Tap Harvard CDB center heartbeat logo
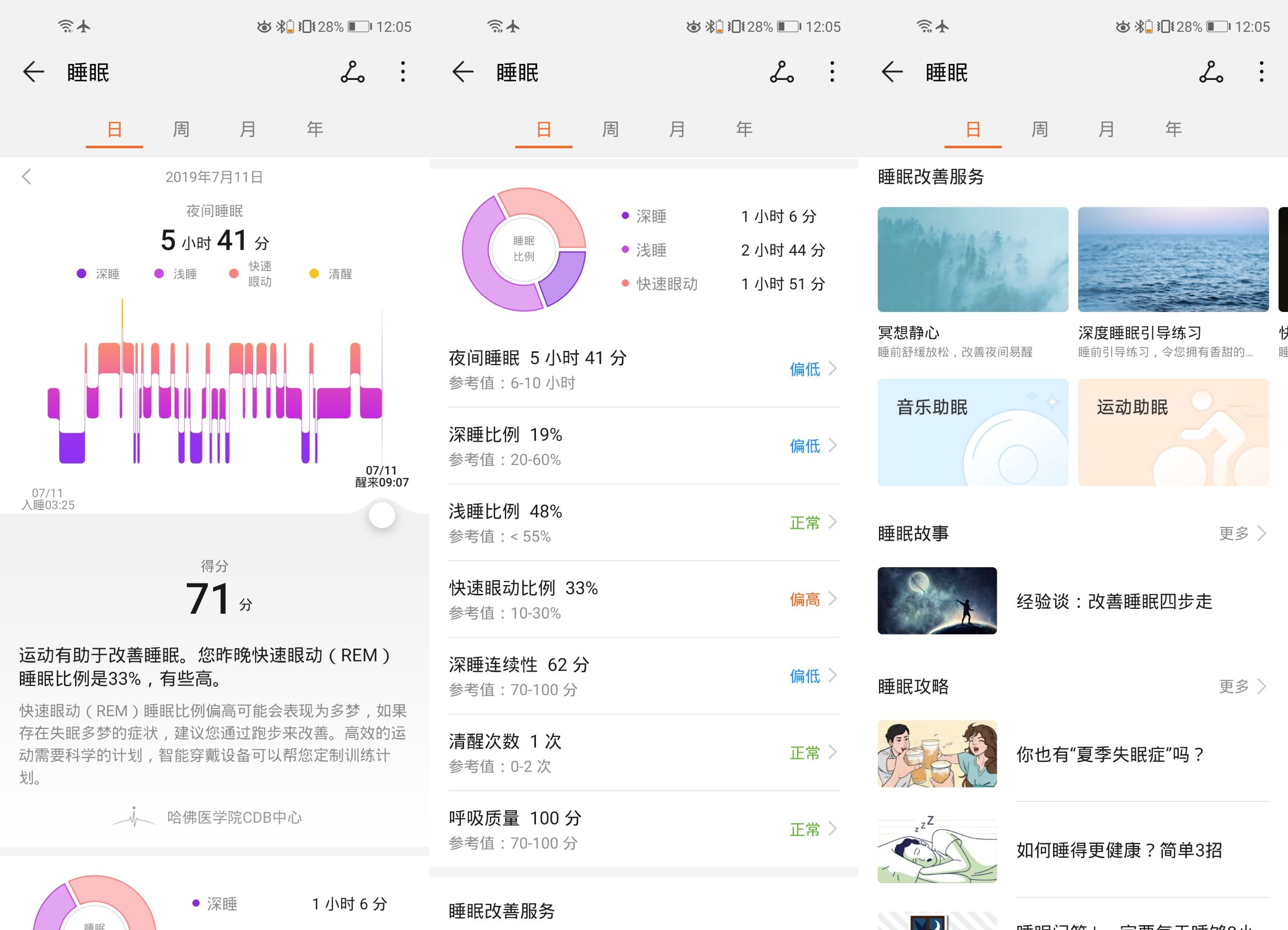 point(133,817)
